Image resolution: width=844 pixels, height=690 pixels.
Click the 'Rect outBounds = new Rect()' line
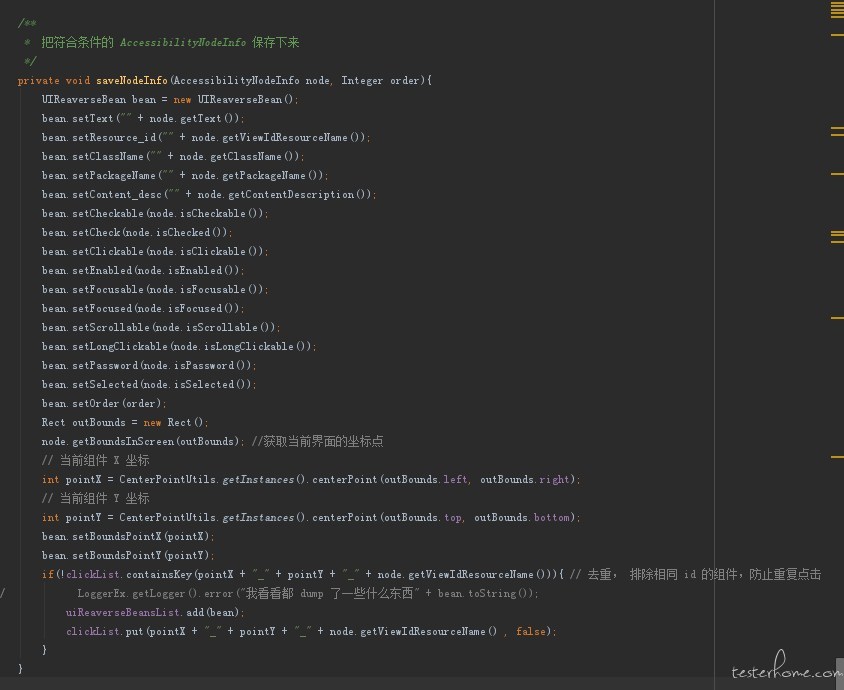[125, 423]
